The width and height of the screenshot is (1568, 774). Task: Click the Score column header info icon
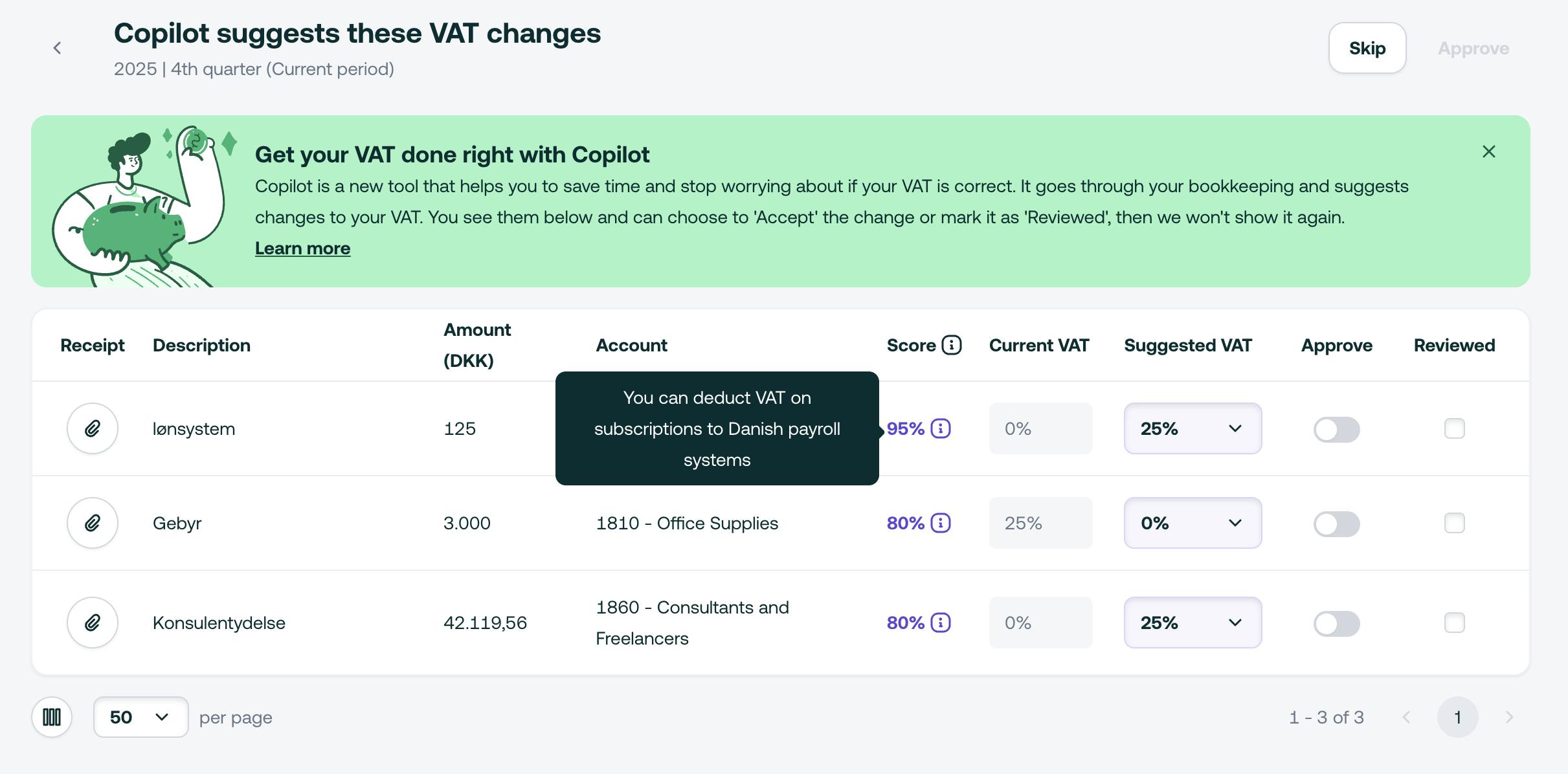click(x=951, y=345)
